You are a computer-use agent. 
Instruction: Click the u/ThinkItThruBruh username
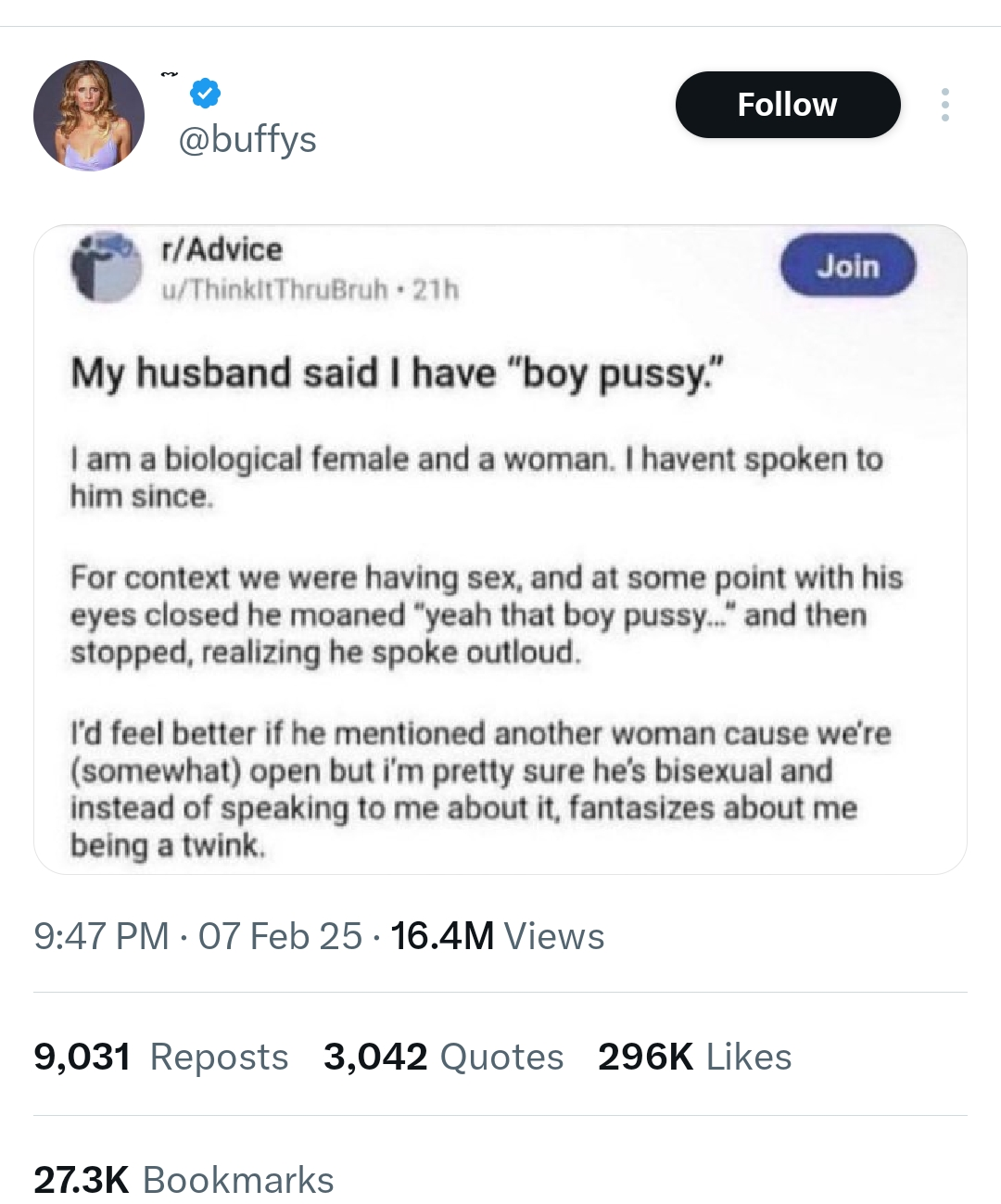[274, 290]
